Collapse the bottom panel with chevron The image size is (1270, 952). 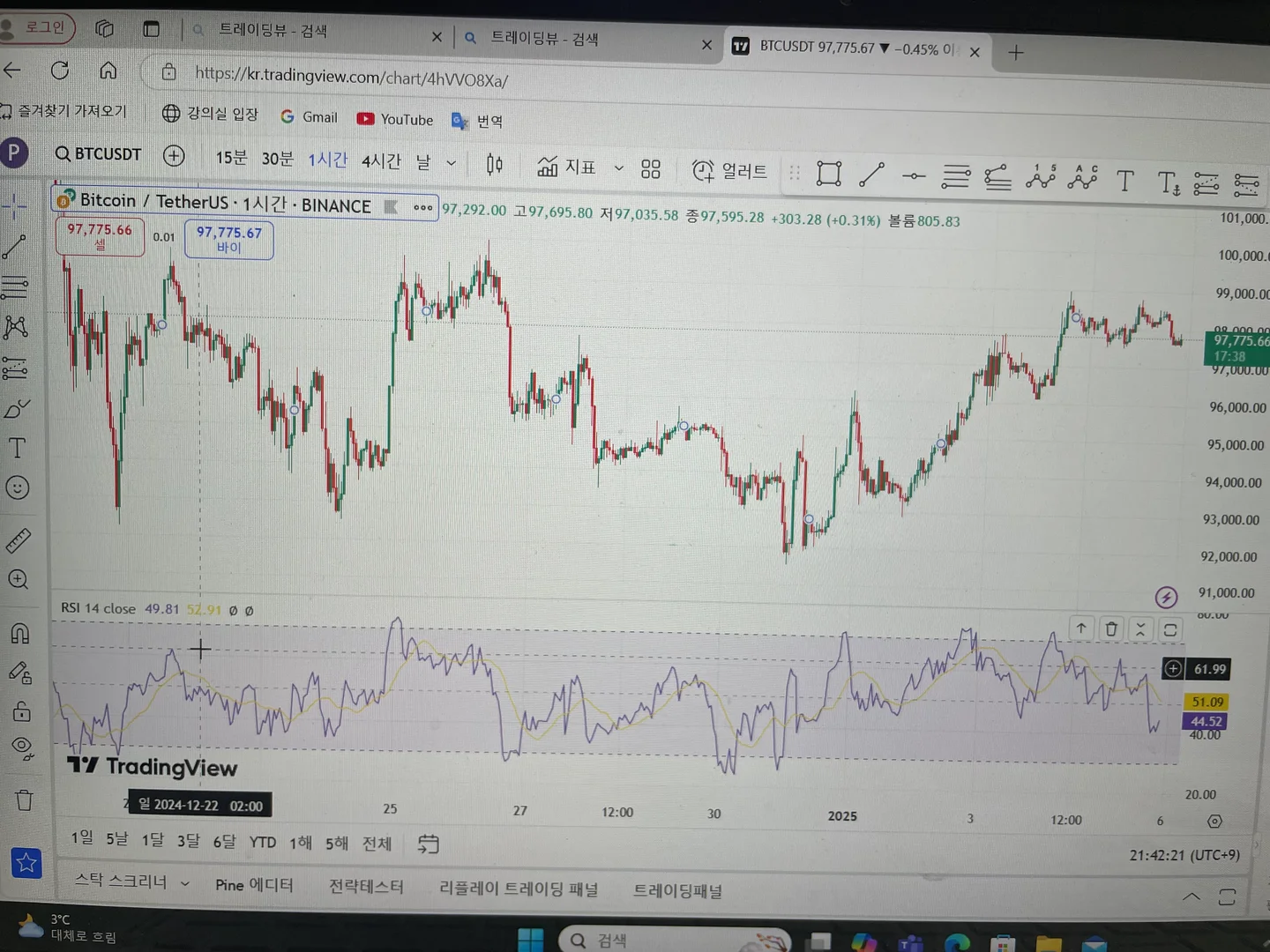[1191, 896]
